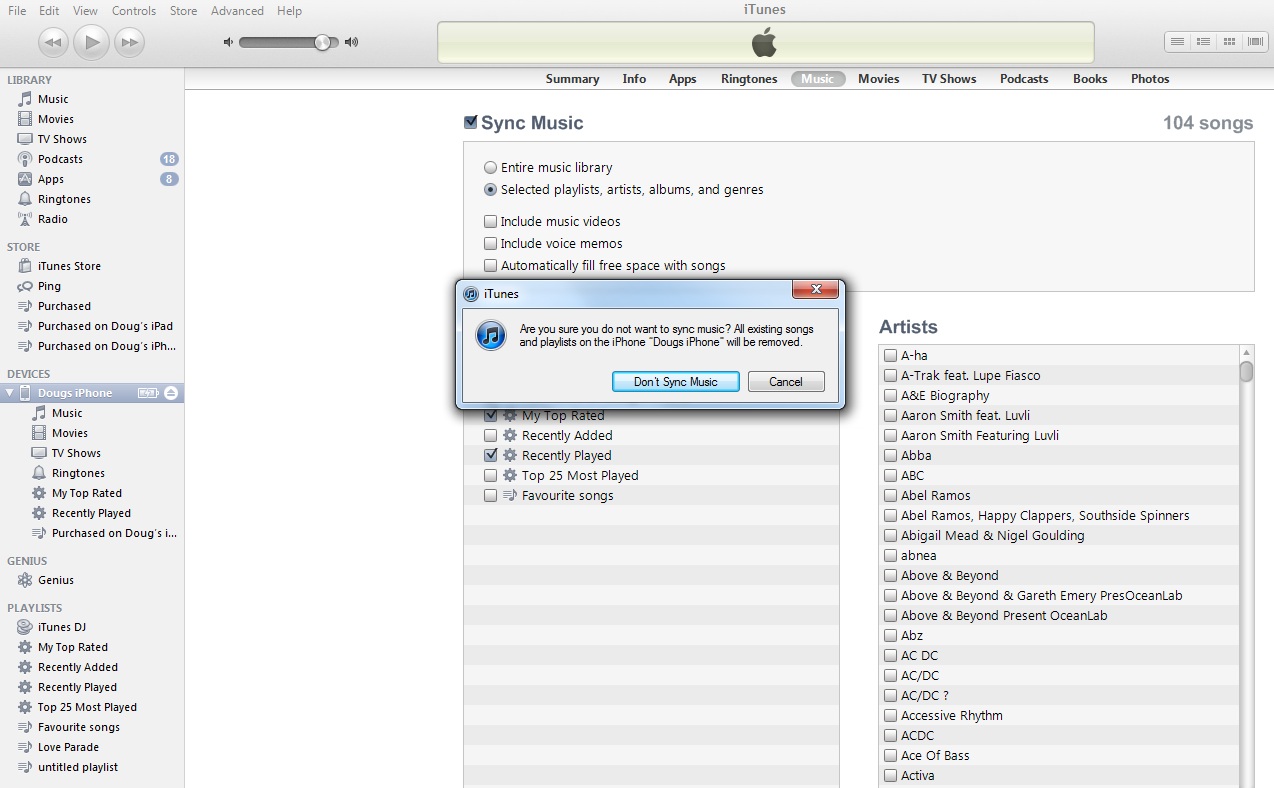The image size is (1274, 788).
Task: Open the Edit menu
Action: coord(49,11)
